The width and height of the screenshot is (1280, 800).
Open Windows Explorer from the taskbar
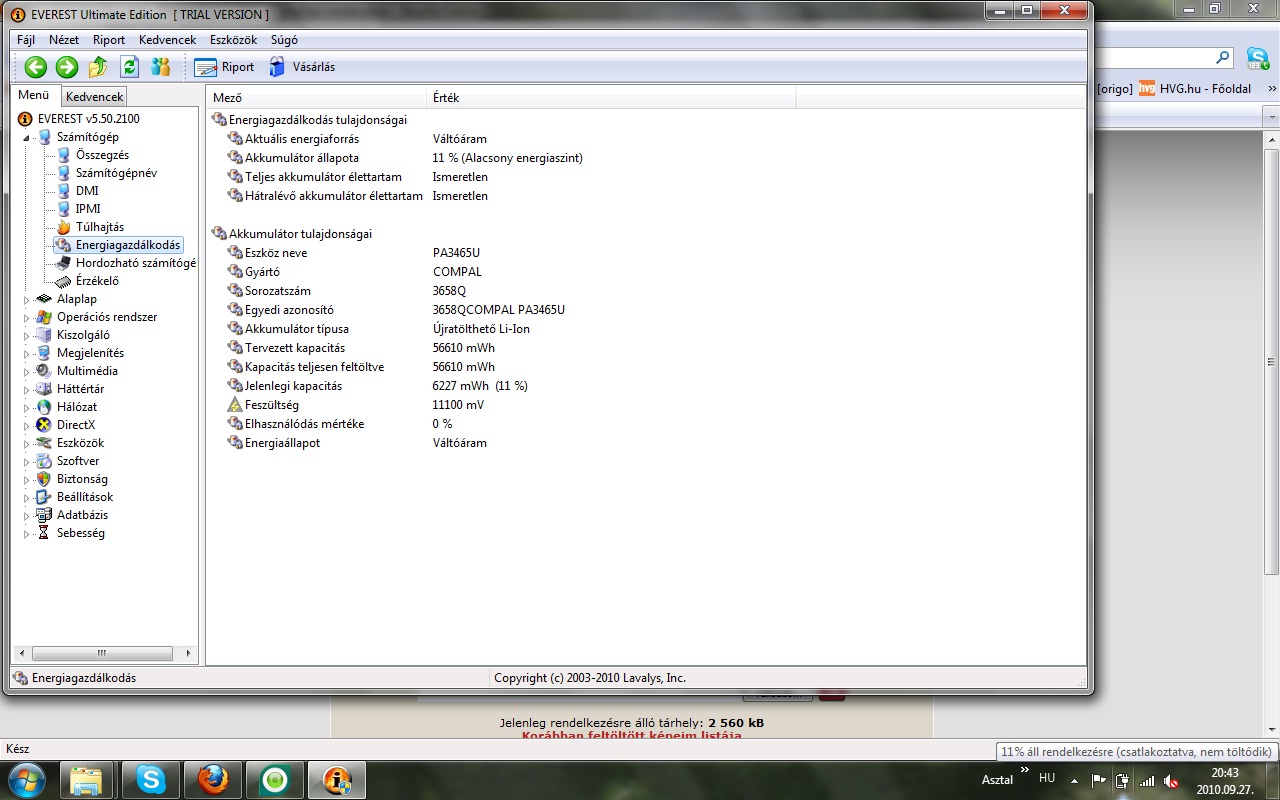87,779
